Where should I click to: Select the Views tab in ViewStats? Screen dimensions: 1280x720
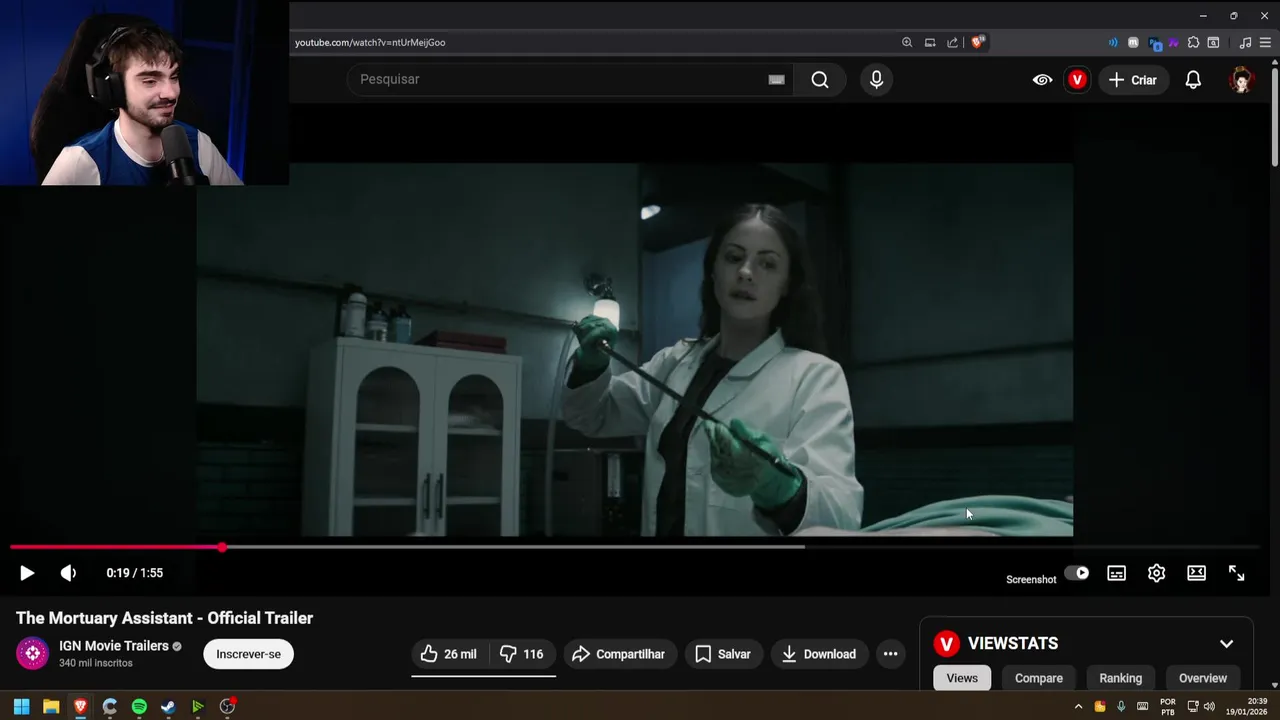[962, 678]
